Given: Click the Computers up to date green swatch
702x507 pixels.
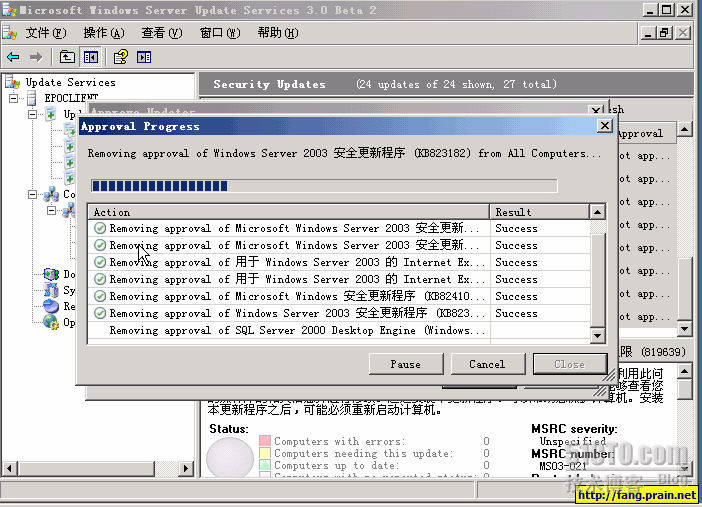Looking at the screenshot, I should (265, 465).
